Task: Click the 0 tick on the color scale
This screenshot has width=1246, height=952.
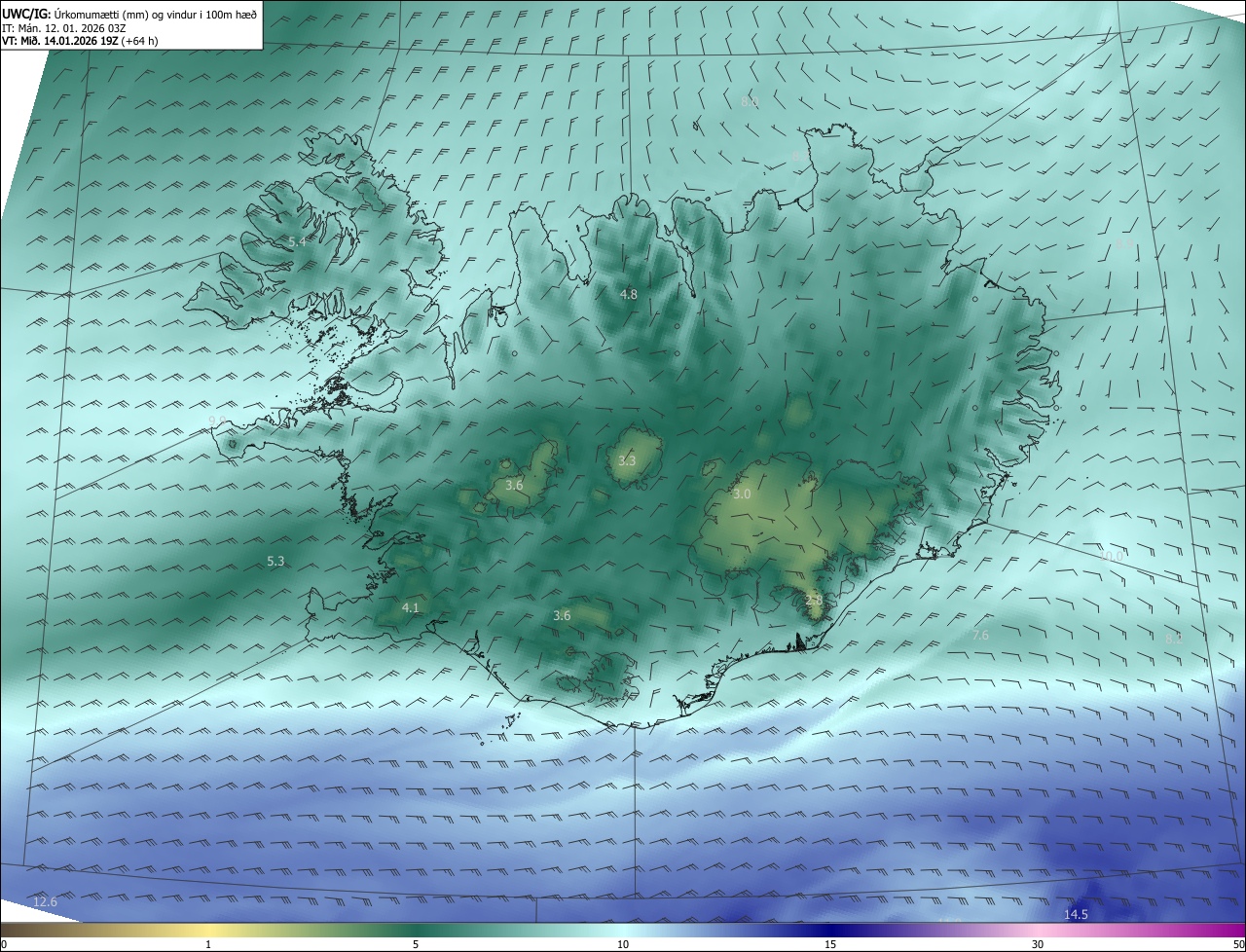Action: [4, 944]
